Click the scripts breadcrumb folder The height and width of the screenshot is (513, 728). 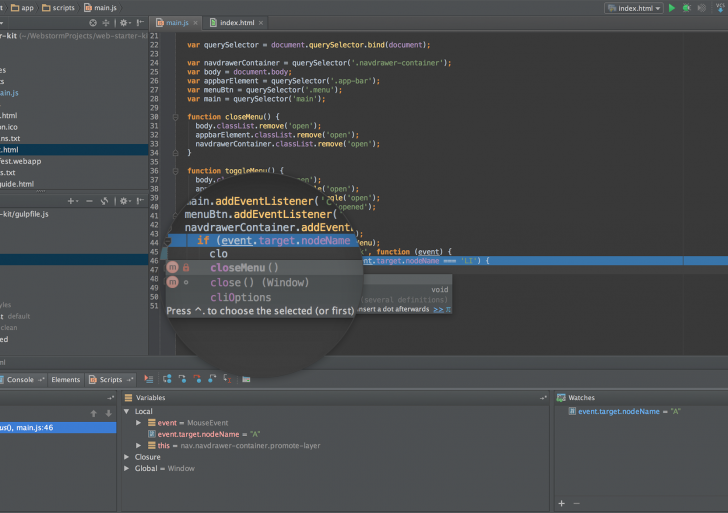62,7
